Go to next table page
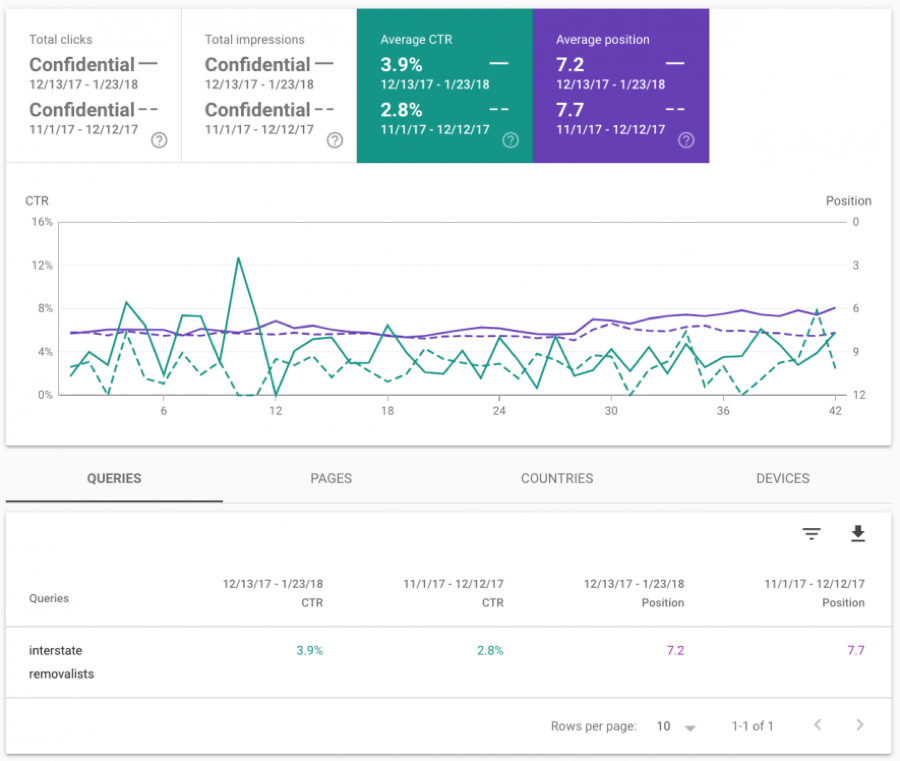900x761 pixels. click(859, 726)
